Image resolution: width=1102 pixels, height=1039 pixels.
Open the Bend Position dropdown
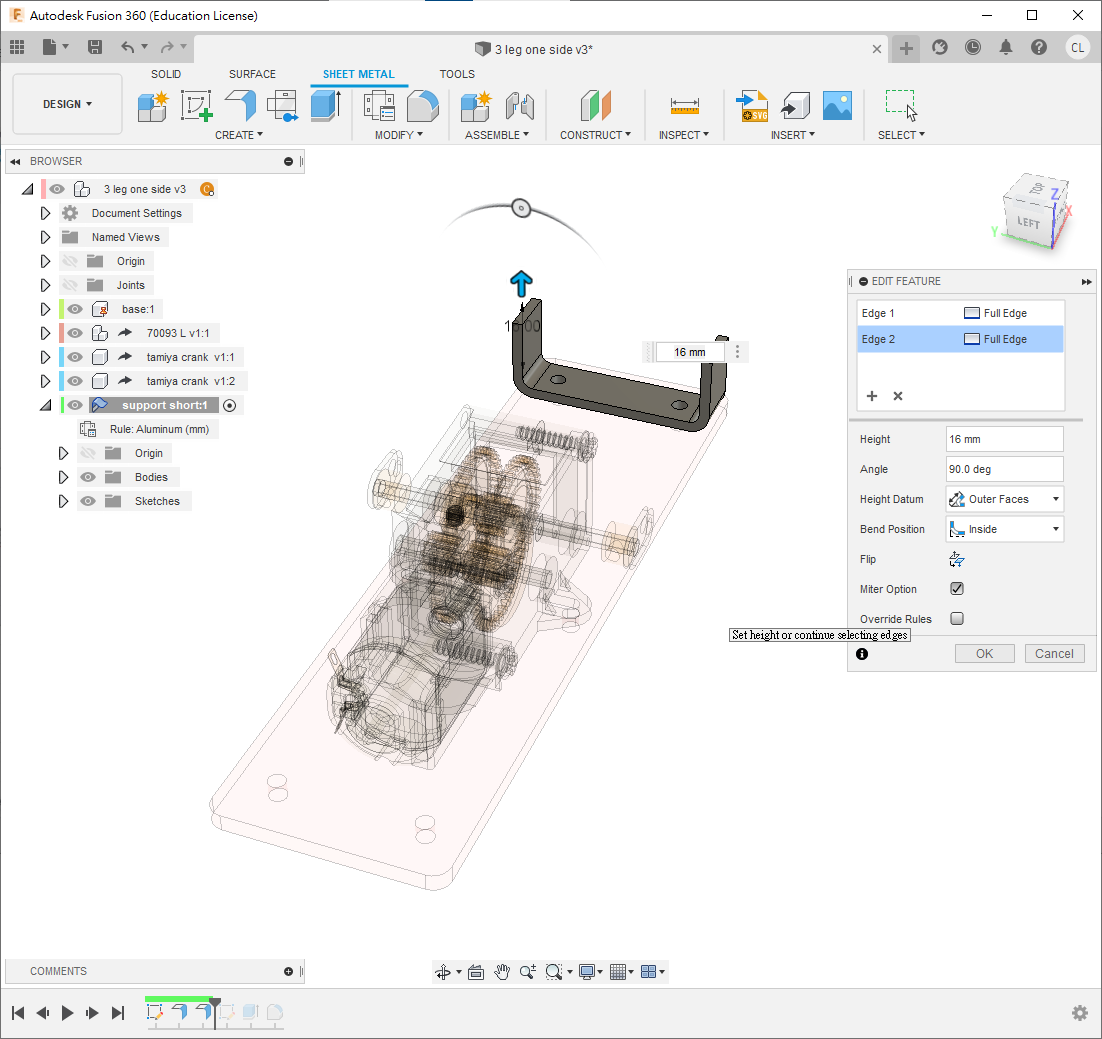click(x=1004, y=529)
